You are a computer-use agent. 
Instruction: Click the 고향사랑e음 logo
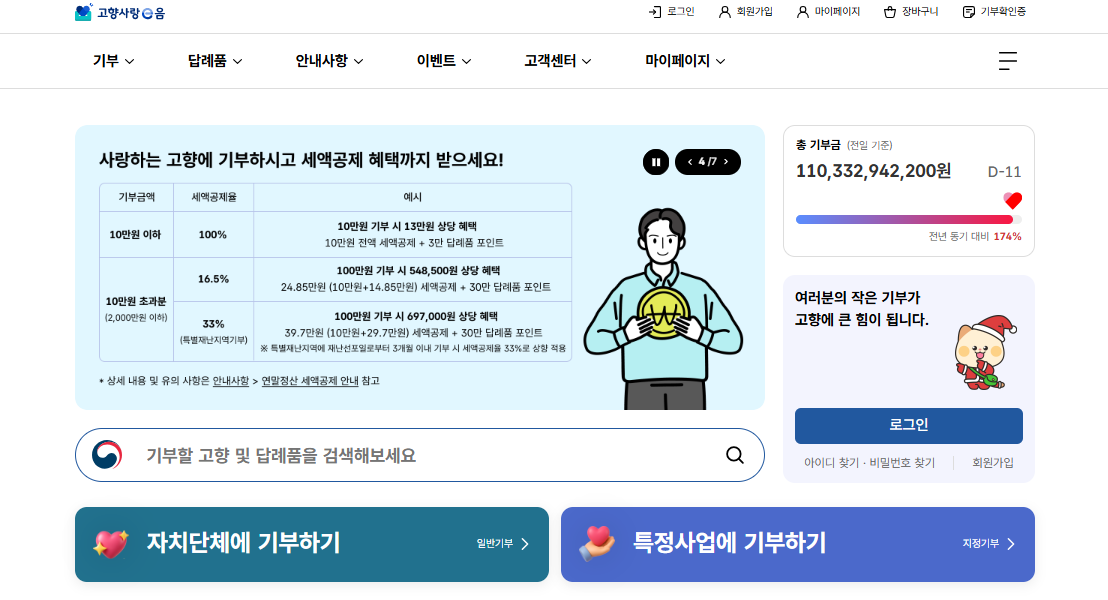click(x=119, y=12)
